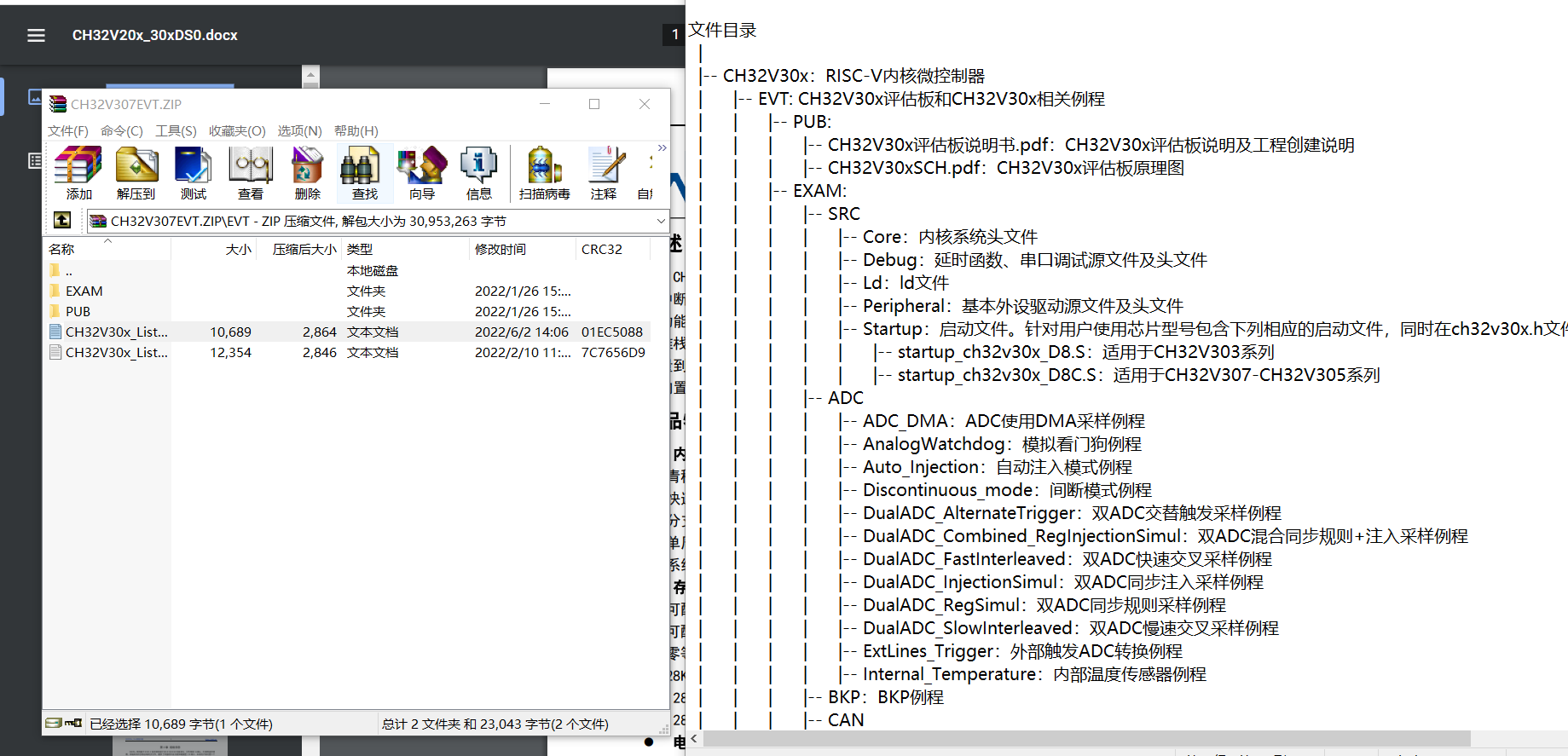Go up one folder level arrow
Viewport: 1568px width, 756px height.
pos(62,221)
